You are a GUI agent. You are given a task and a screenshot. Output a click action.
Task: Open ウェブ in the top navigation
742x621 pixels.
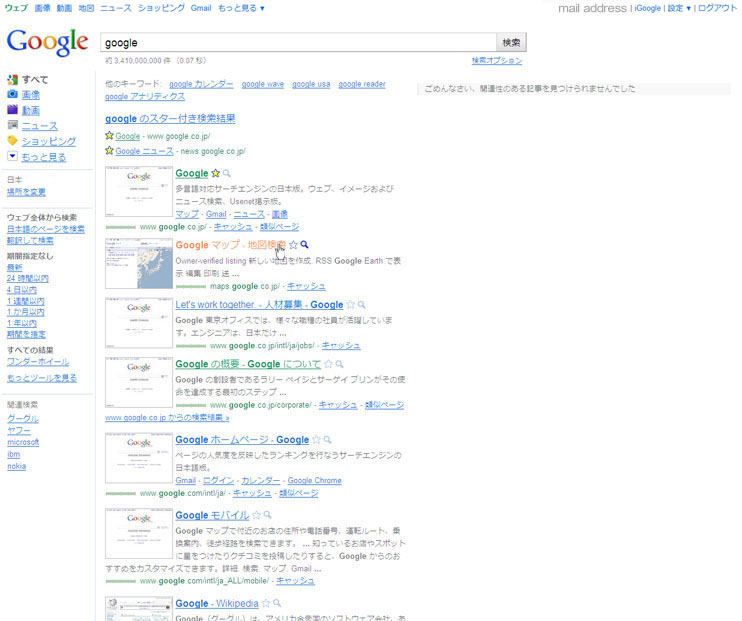17,8
